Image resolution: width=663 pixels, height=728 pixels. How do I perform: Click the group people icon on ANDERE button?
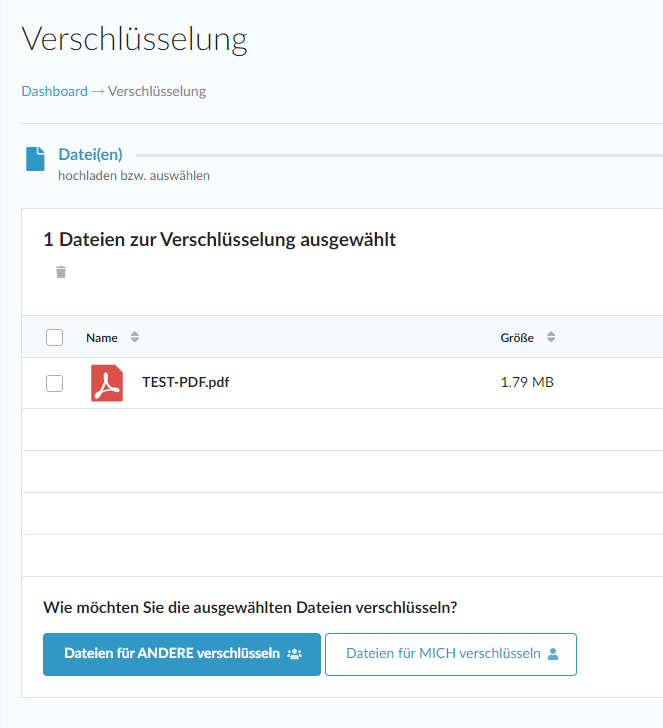point(294,654)
